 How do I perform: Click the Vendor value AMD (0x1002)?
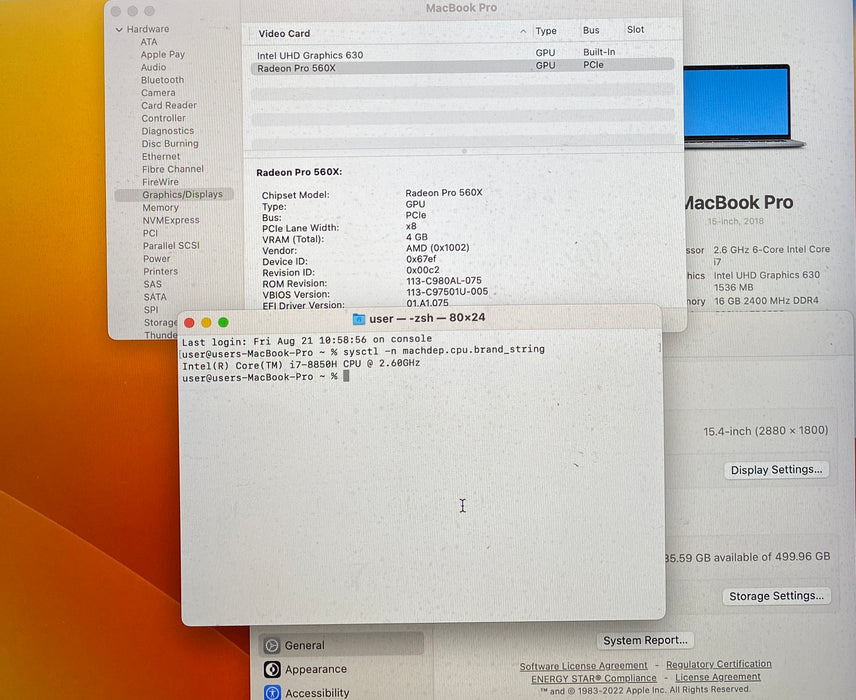[x=437, y=248]
